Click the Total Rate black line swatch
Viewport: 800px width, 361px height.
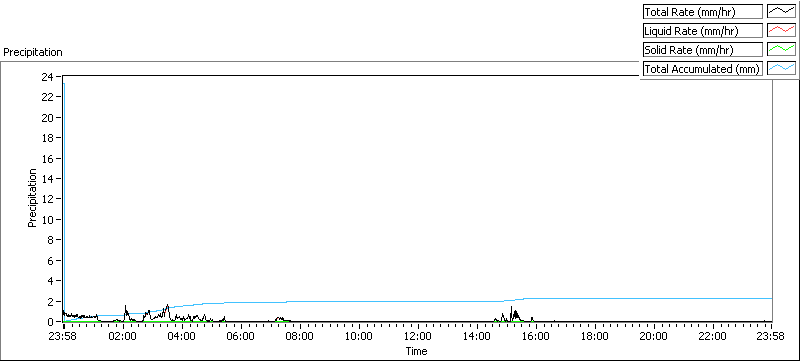[x=782, y=11]
